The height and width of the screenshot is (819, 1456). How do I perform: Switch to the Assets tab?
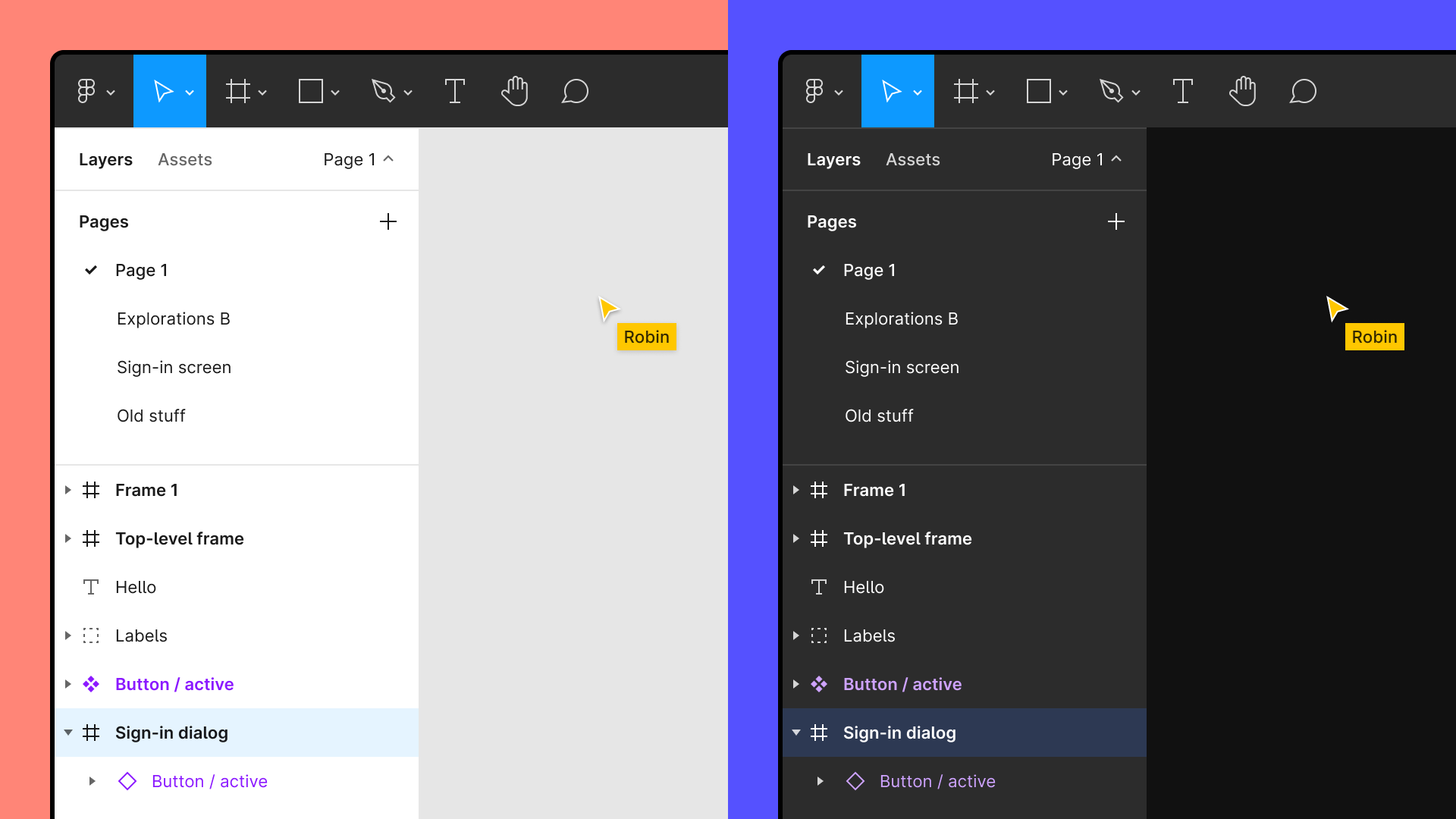[186, 159]
